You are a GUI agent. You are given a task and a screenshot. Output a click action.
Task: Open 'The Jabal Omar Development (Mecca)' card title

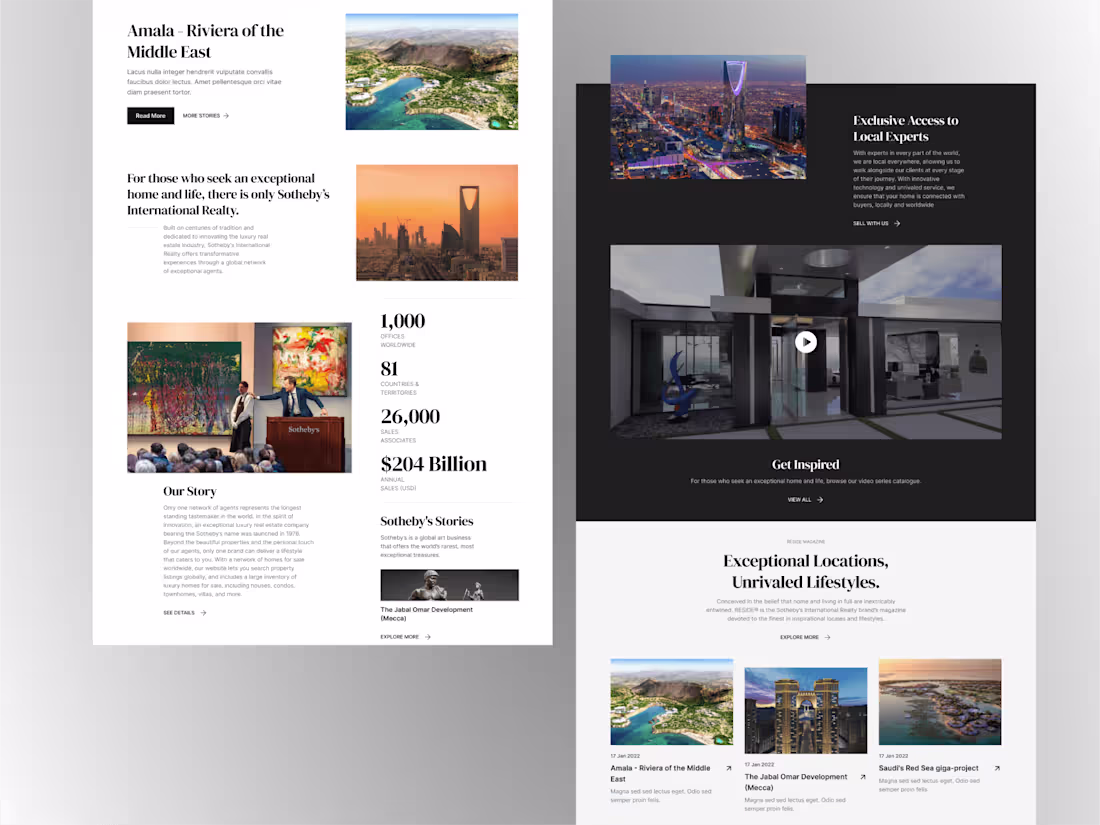[796, 782]
